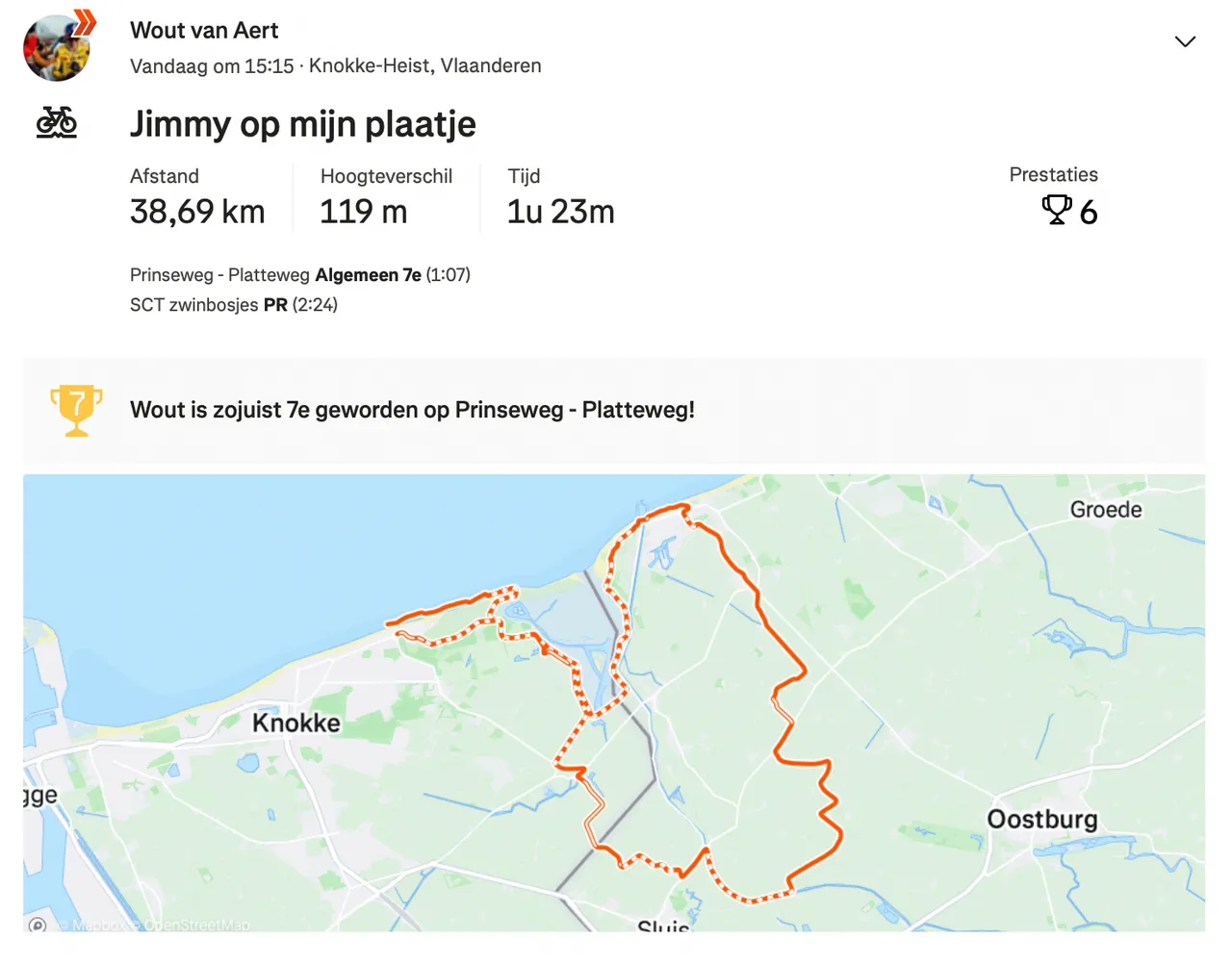Viewport: 1232px width, 965px height.
Task: Open the Prinseweg - Platteweg segment achievement
Action: (x=300, y=275)
